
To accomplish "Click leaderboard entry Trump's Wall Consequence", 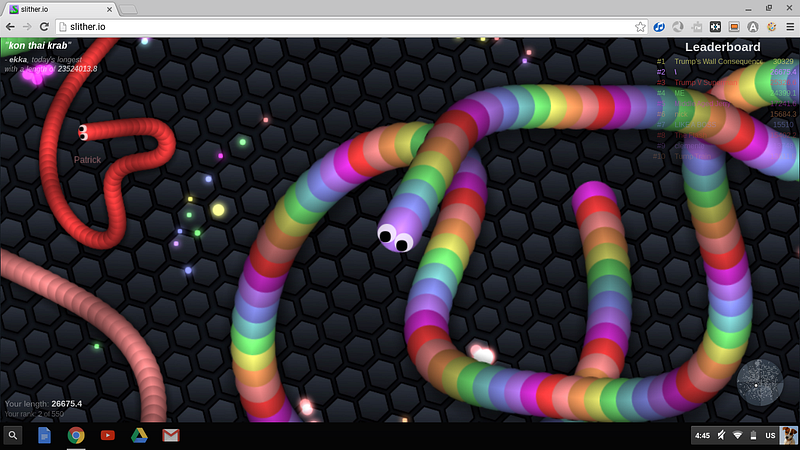I will [x=718, y=61].
